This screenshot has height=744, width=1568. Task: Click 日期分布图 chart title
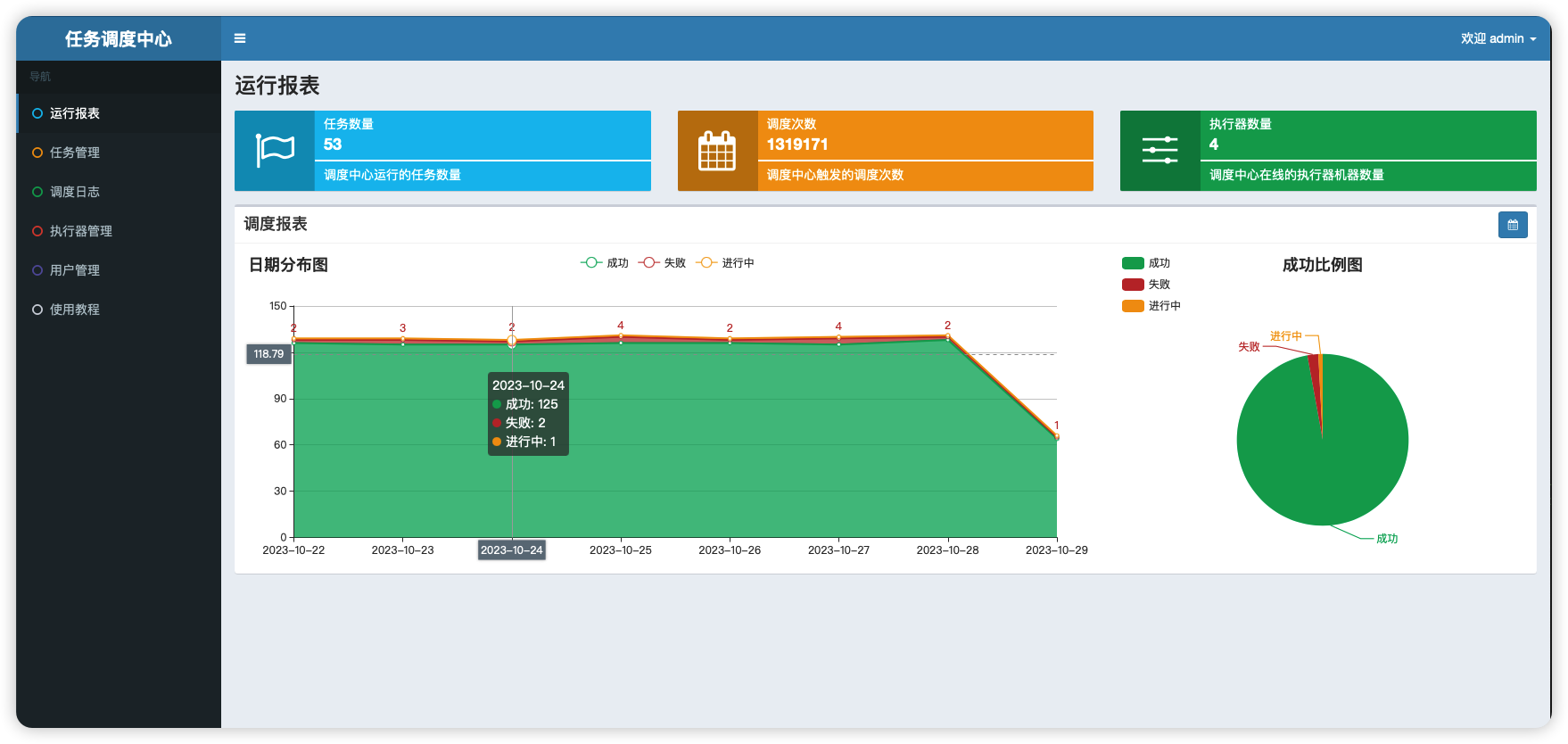pos(288,265)
